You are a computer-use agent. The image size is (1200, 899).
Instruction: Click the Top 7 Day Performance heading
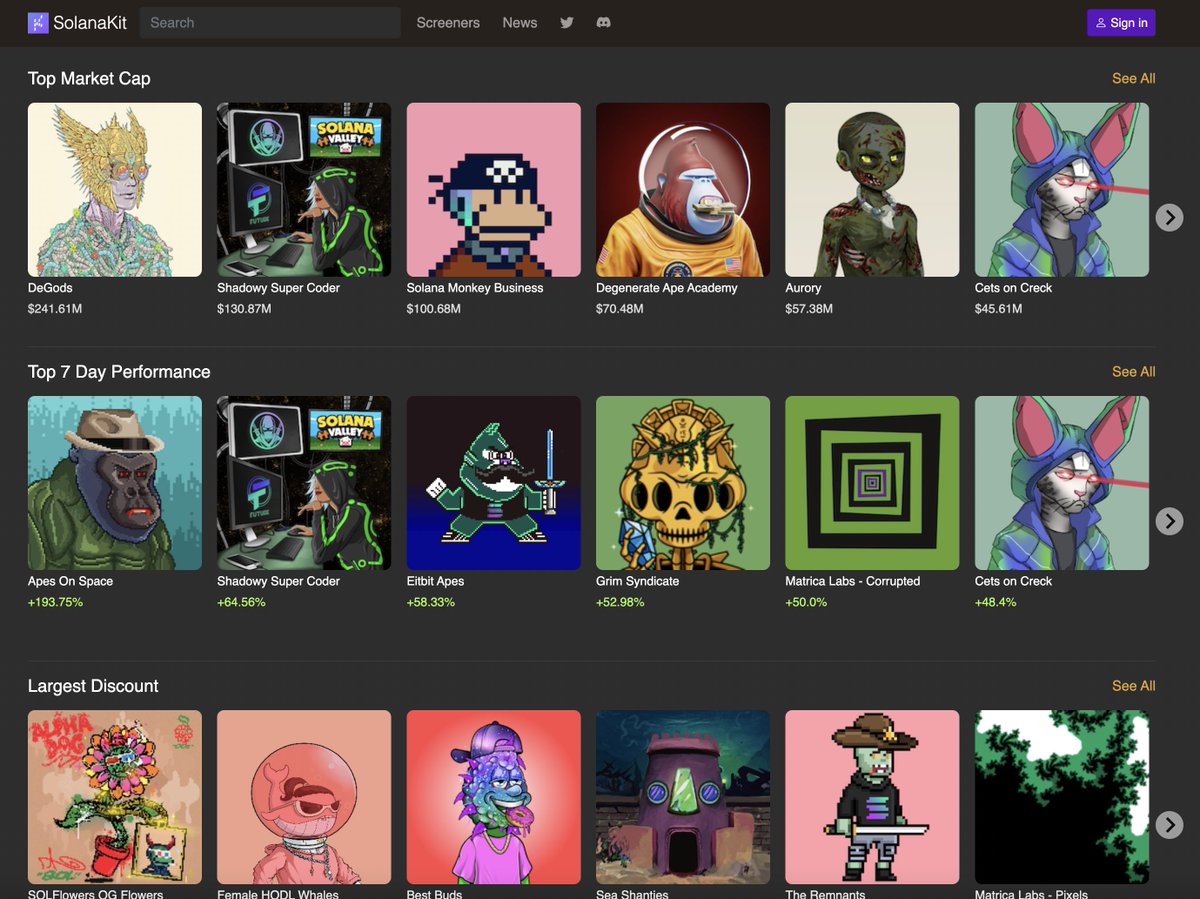119,372
